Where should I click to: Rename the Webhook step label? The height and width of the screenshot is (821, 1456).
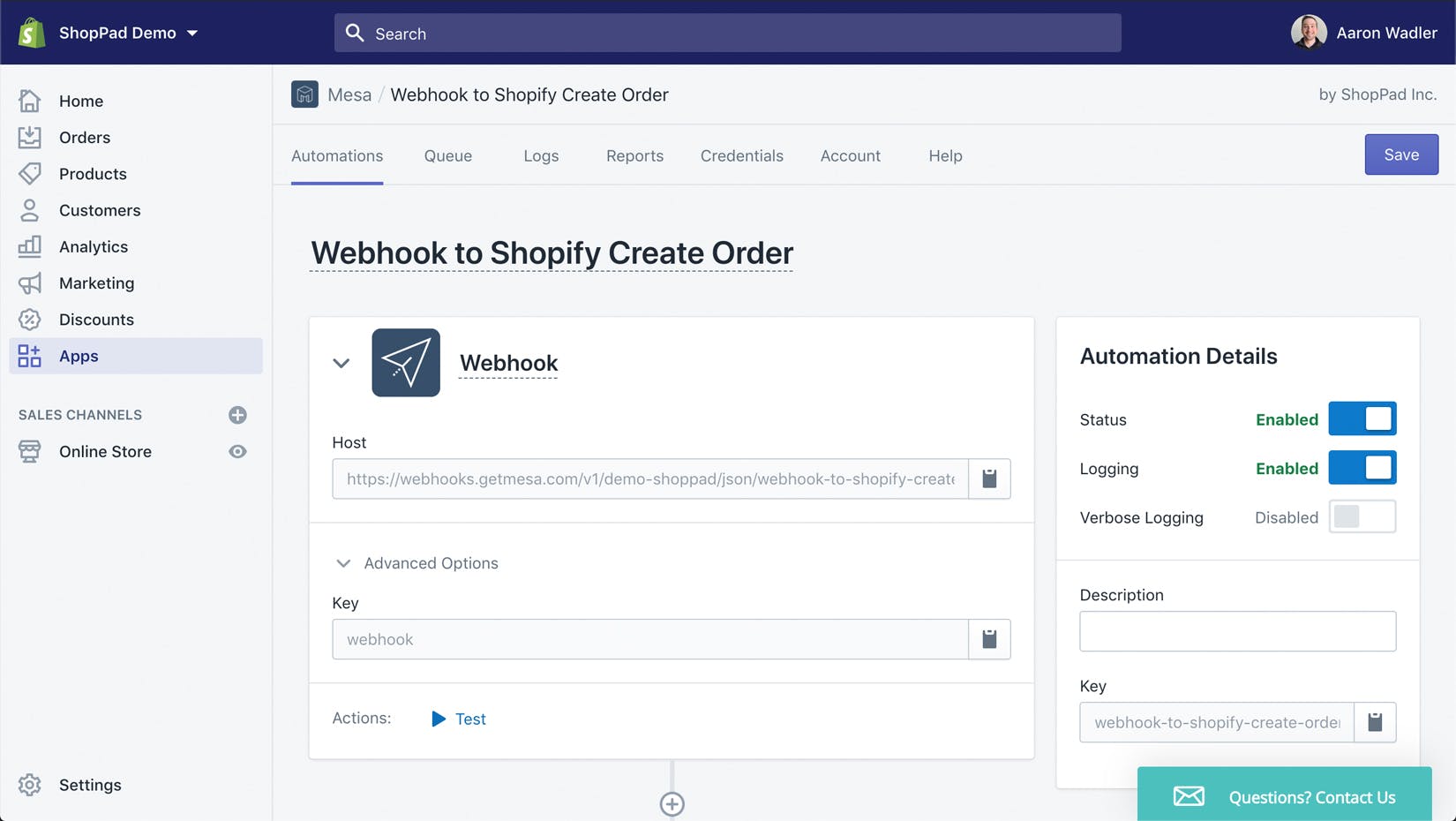(x=508, y=363)
